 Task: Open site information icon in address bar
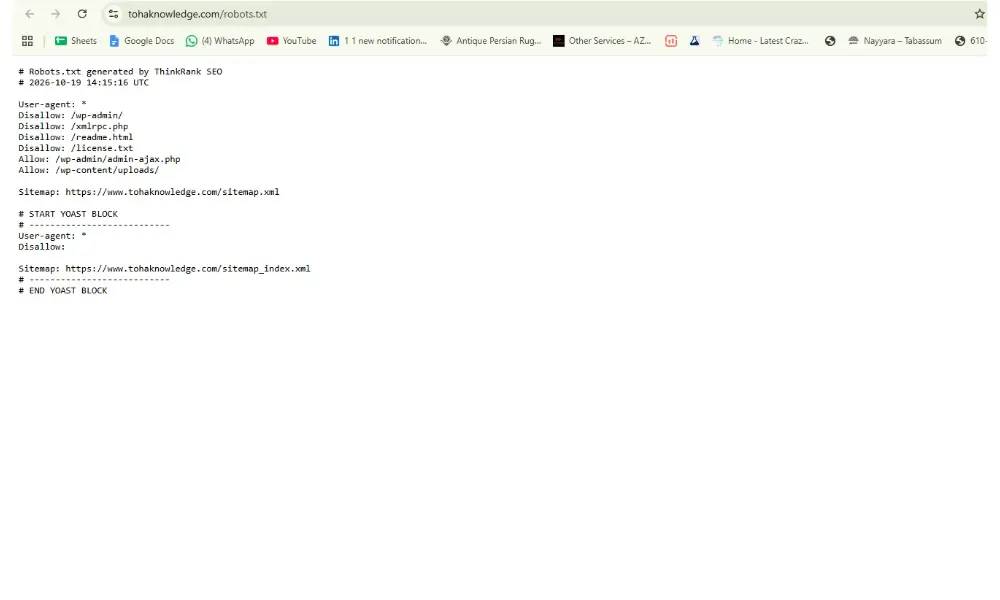[x=113, y=14]
